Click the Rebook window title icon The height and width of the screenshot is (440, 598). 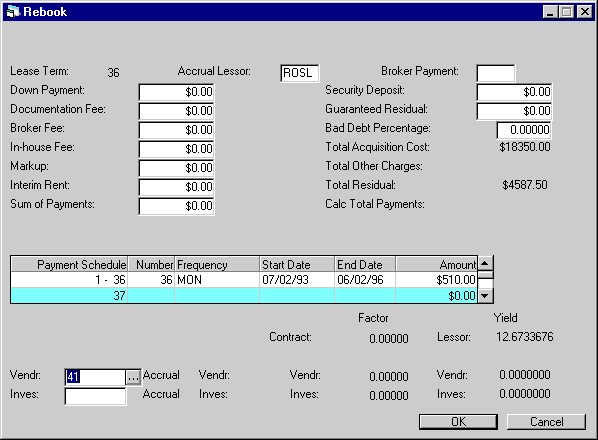13,12
